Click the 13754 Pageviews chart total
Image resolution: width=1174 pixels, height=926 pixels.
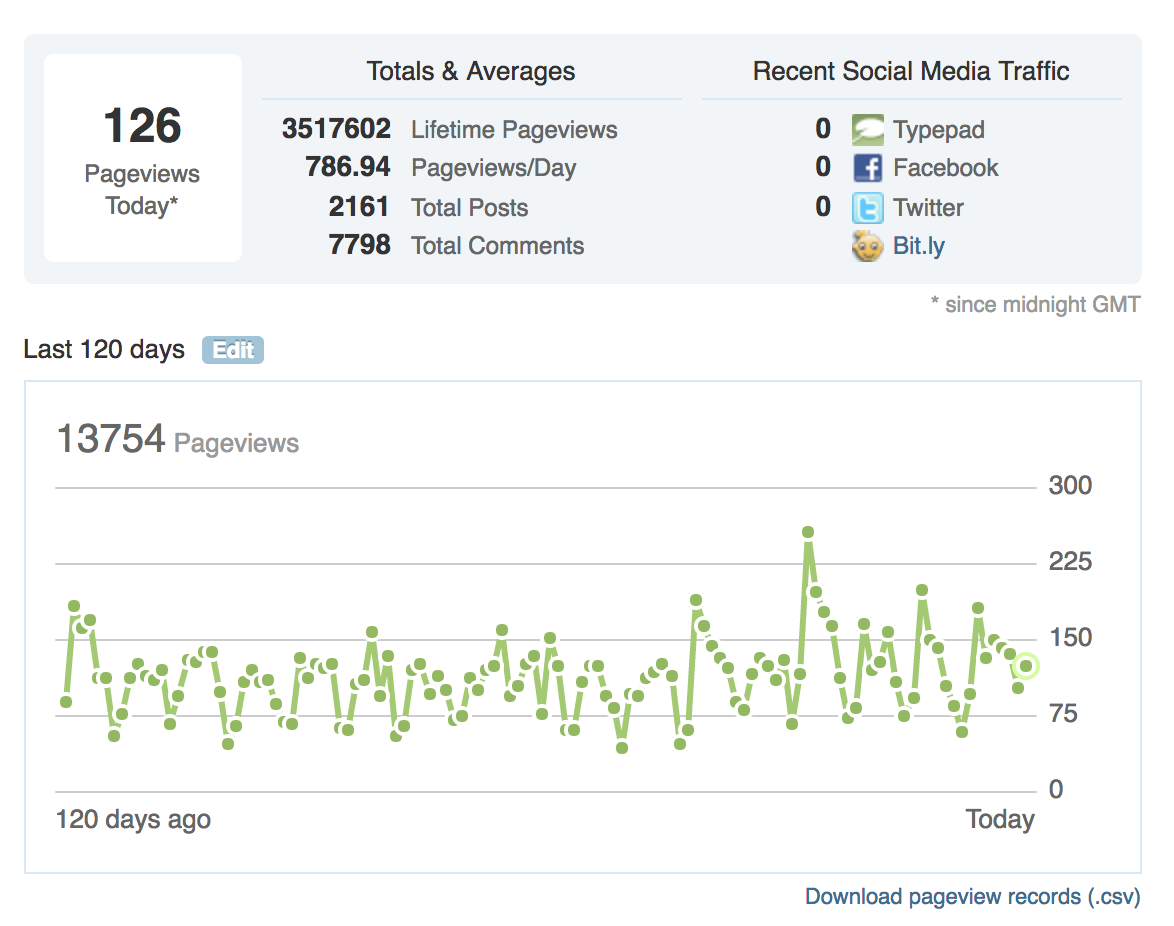click(x=177, y=440)
